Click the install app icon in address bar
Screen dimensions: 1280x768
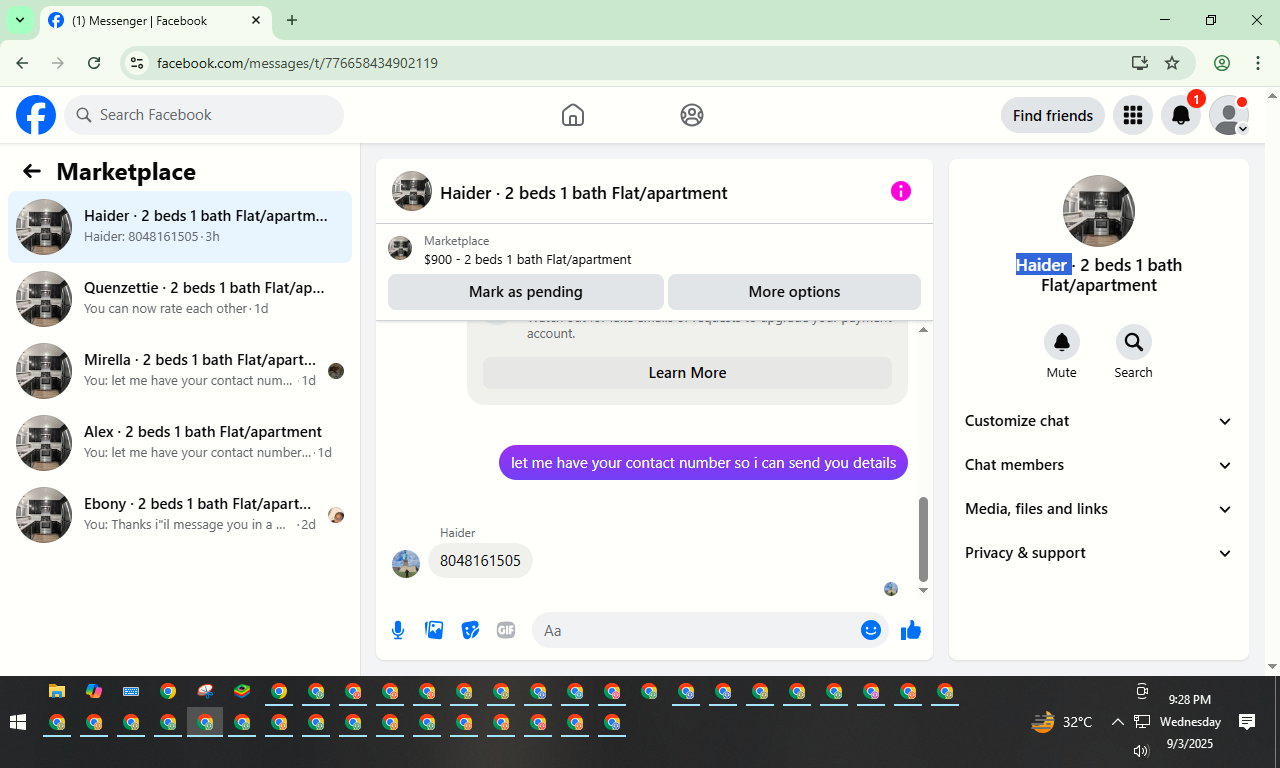pyautogui.click(x=1139, y=63)
